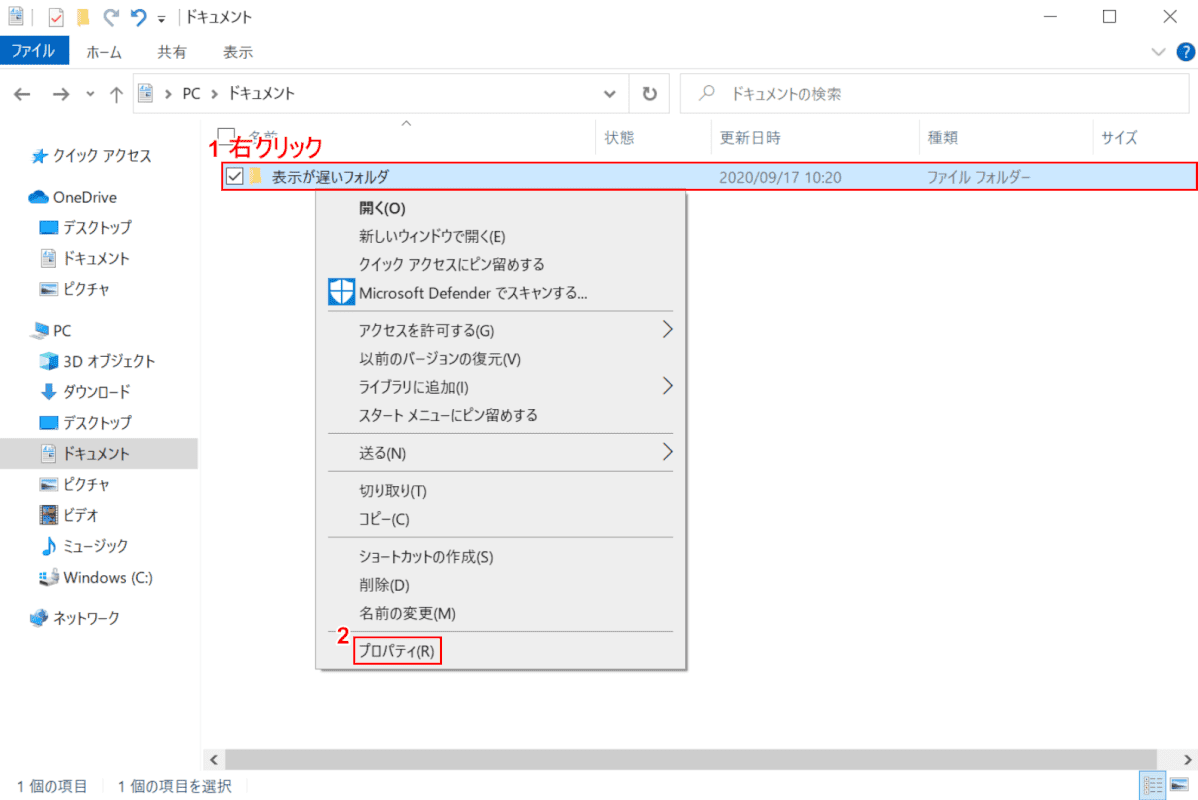The width and height of the screenshot is (1198, 800).
Task: Select PC in the navigation pane
Action: pyautogui.click(x=51, y=331)
